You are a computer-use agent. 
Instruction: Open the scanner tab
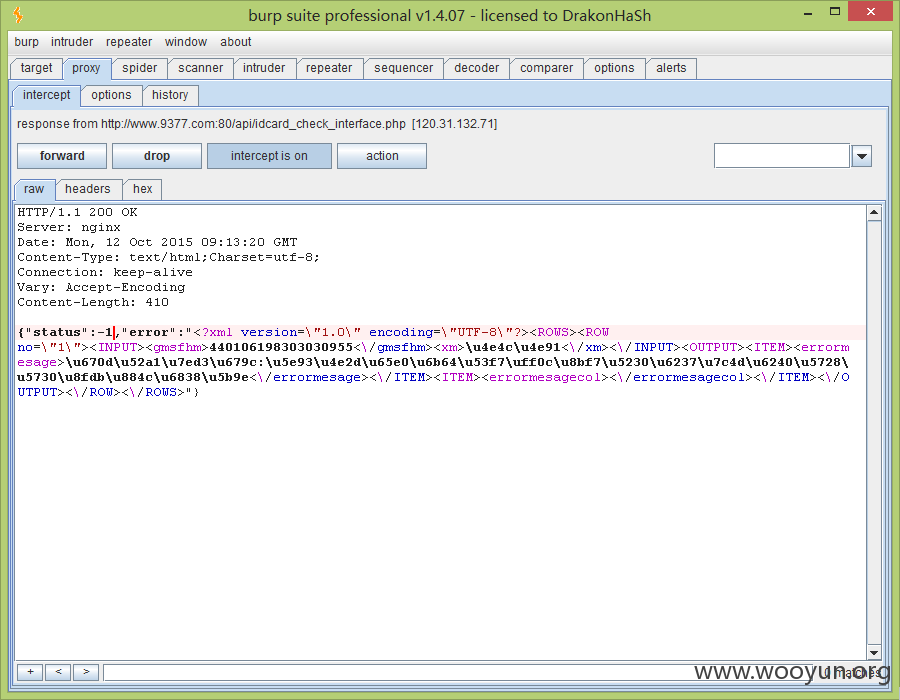pos(200,68)
